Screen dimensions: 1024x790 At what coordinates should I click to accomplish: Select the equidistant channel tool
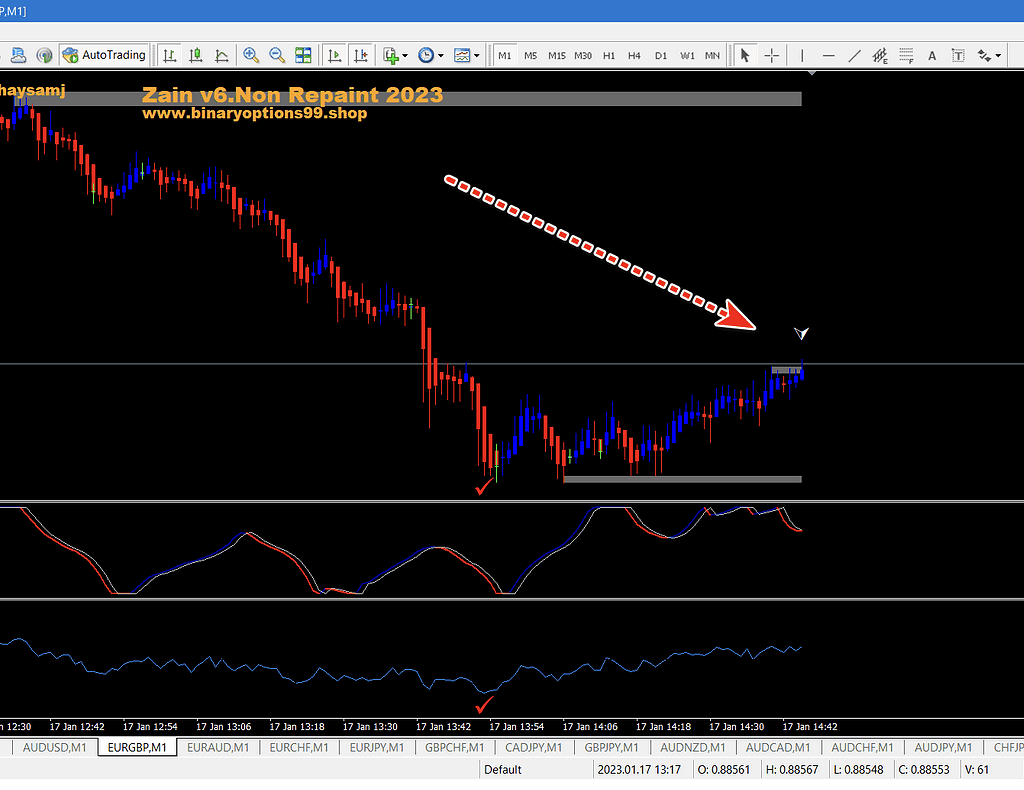[x=880, y=55]
